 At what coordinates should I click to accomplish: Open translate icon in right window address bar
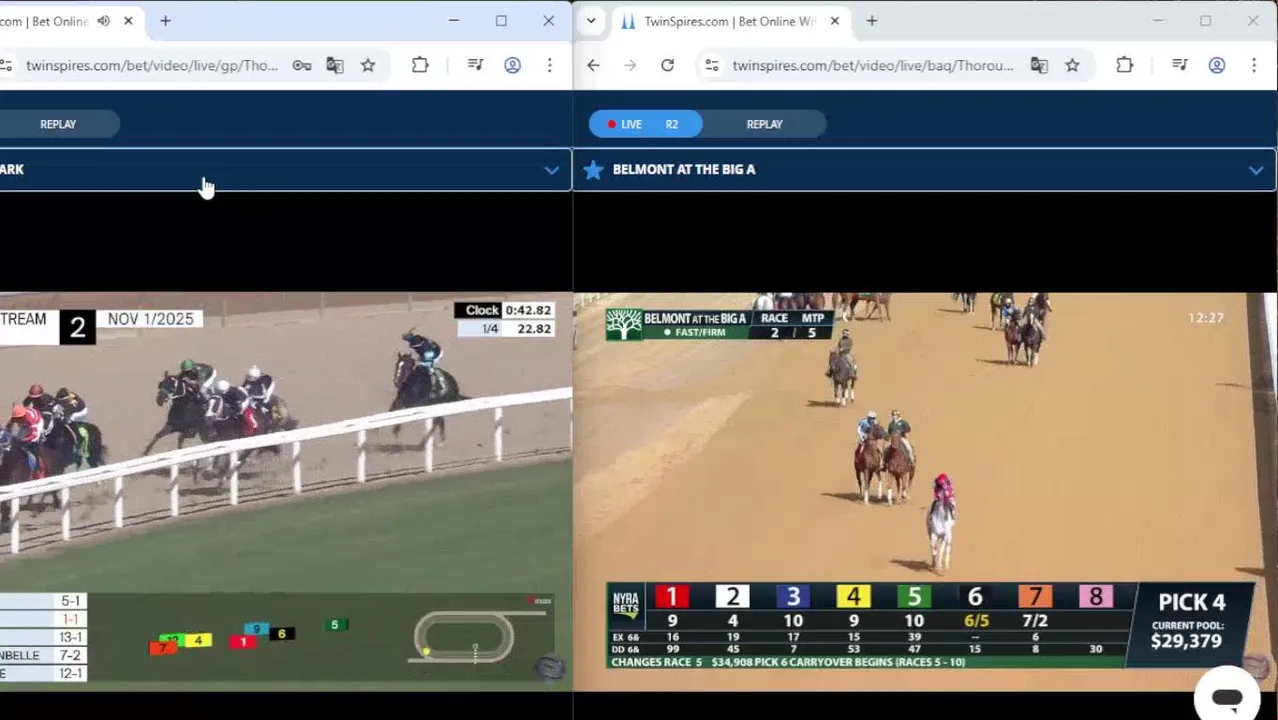tap(1039, 66)
